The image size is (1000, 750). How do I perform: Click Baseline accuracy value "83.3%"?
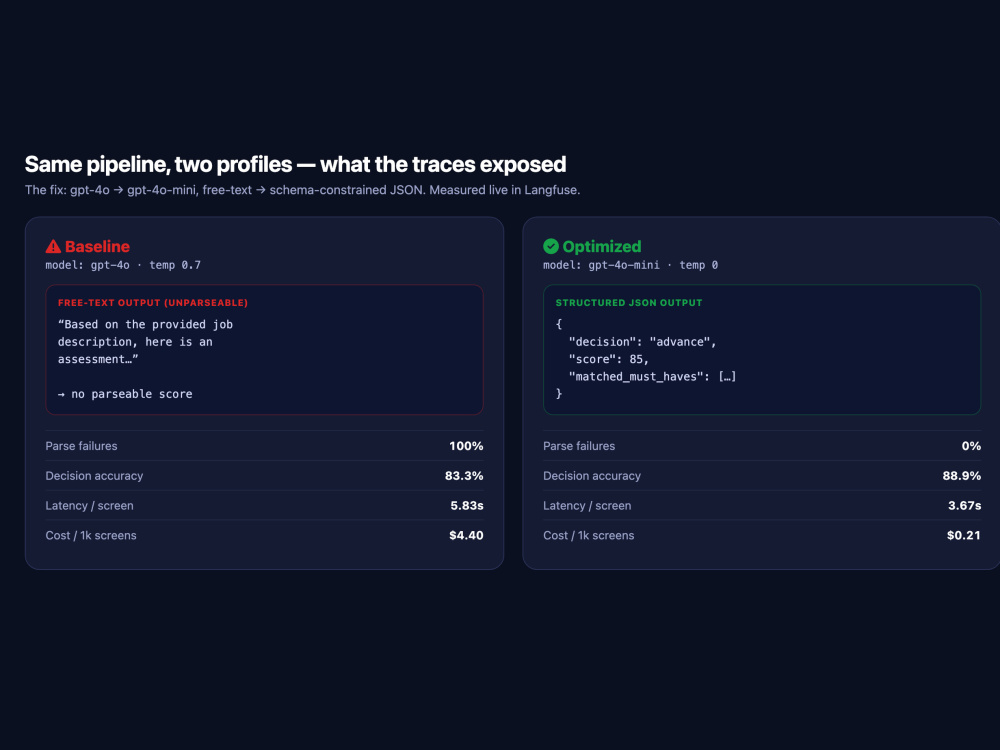coord(464,476)
